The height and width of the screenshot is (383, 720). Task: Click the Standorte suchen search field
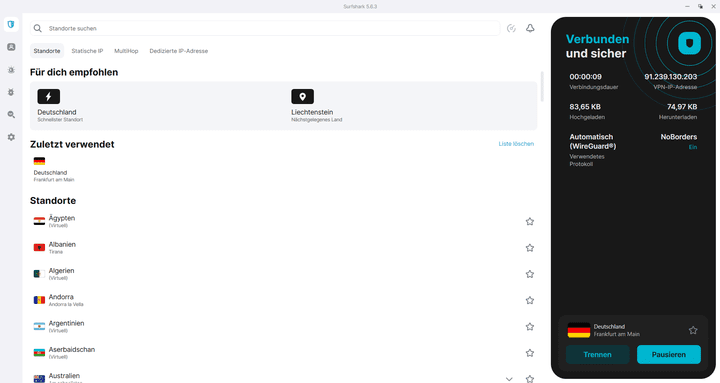(265, 28)
